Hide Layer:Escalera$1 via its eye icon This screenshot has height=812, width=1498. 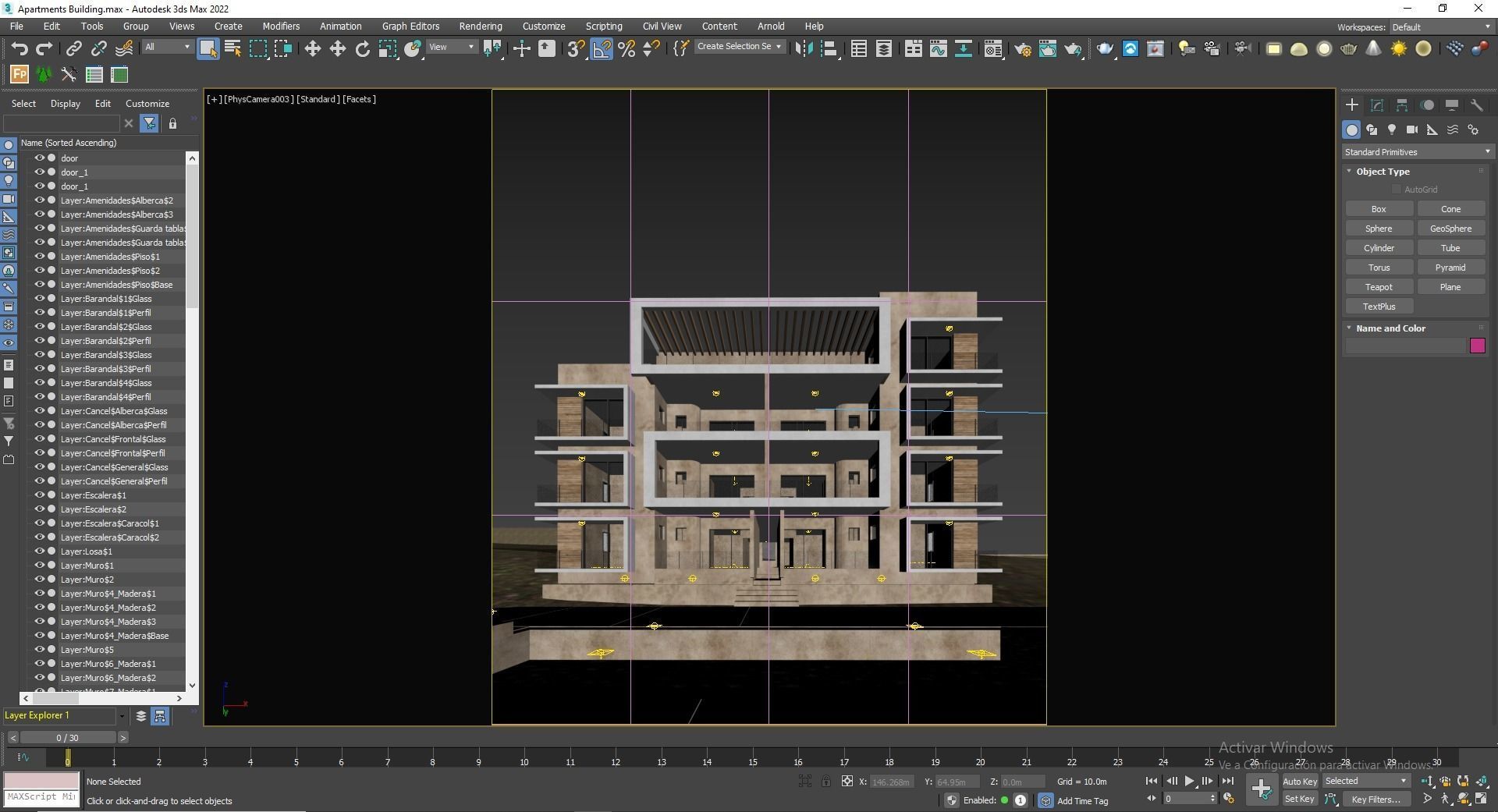tap(39, 495)
